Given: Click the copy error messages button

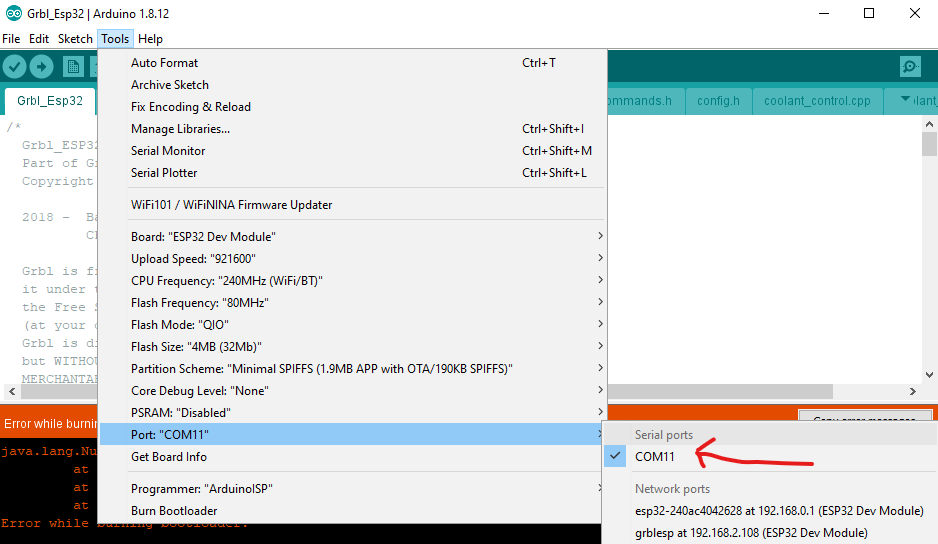Looking at the screenshot, I should tap(865, 415).
